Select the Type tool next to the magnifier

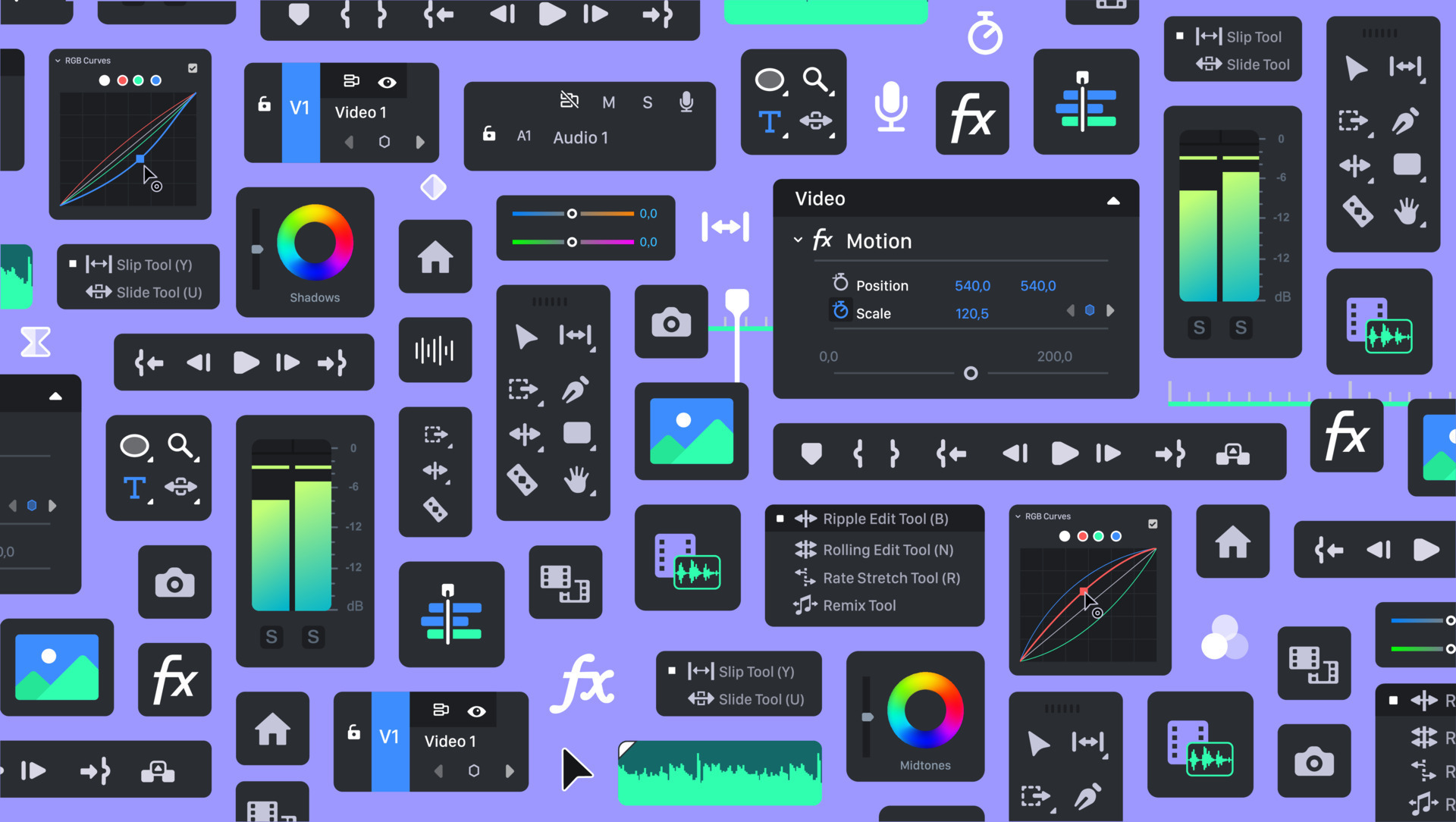769,121
